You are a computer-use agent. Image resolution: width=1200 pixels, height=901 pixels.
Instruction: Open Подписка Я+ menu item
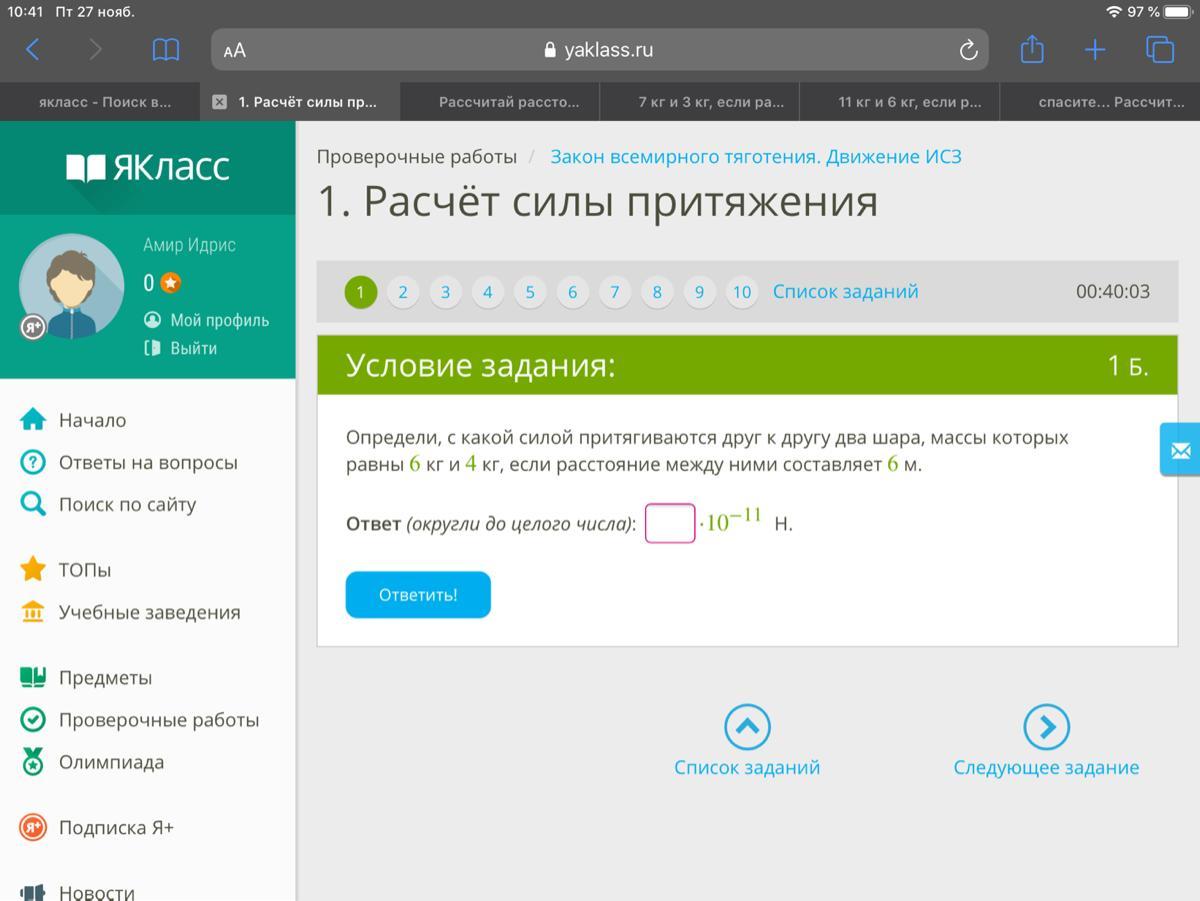coord(116,827)
